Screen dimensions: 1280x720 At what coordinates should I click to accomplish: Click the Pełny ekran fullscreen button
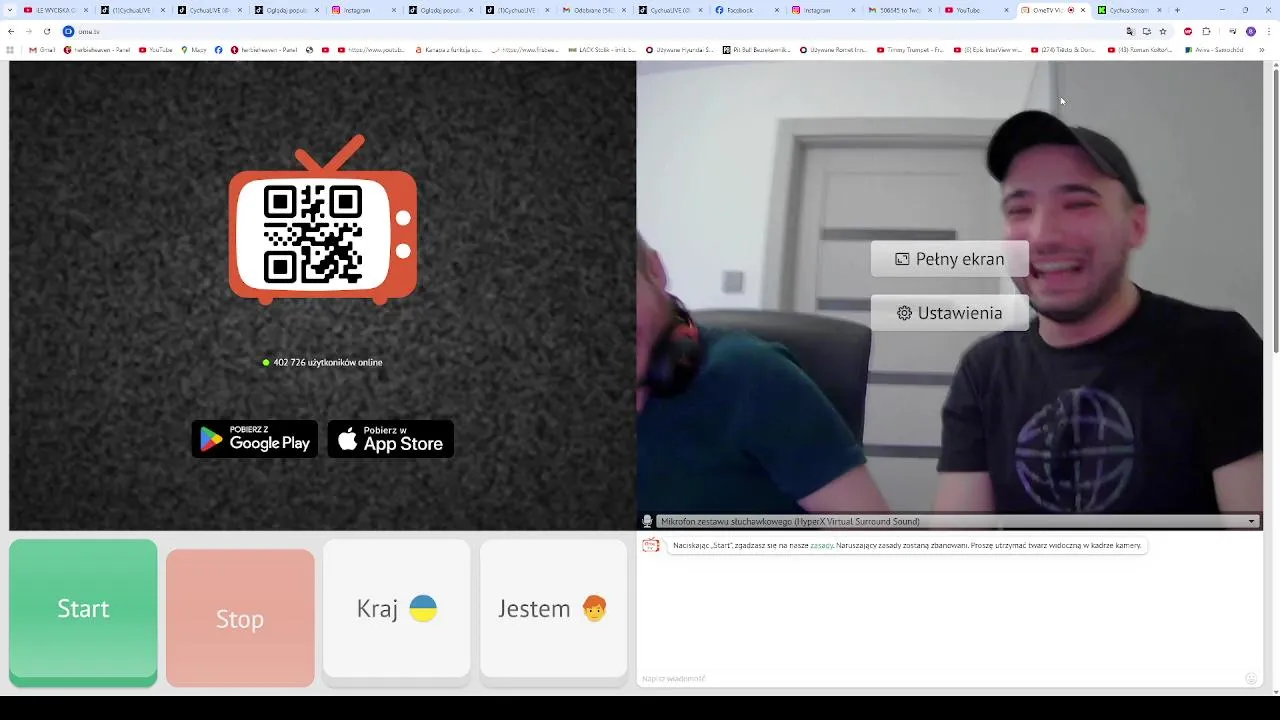[950, 259]
